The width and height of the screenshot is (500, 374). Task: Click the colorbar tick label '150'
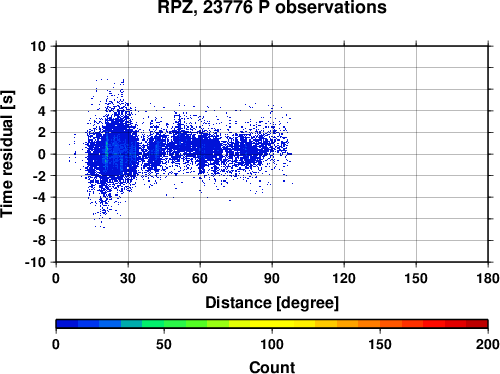pyautogui.click(x=380, y=344)
